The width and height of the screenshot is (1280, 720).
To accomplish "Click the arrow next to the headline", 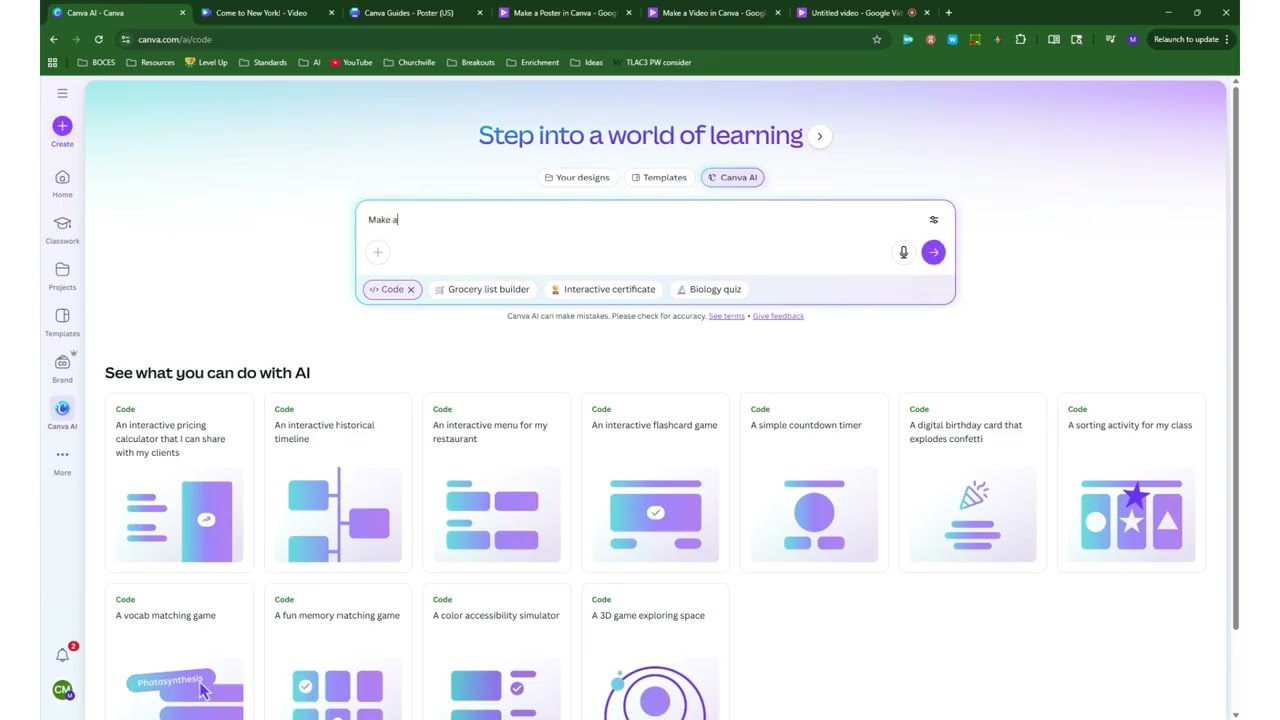I will pyautogui.click(x=819, y=136).
